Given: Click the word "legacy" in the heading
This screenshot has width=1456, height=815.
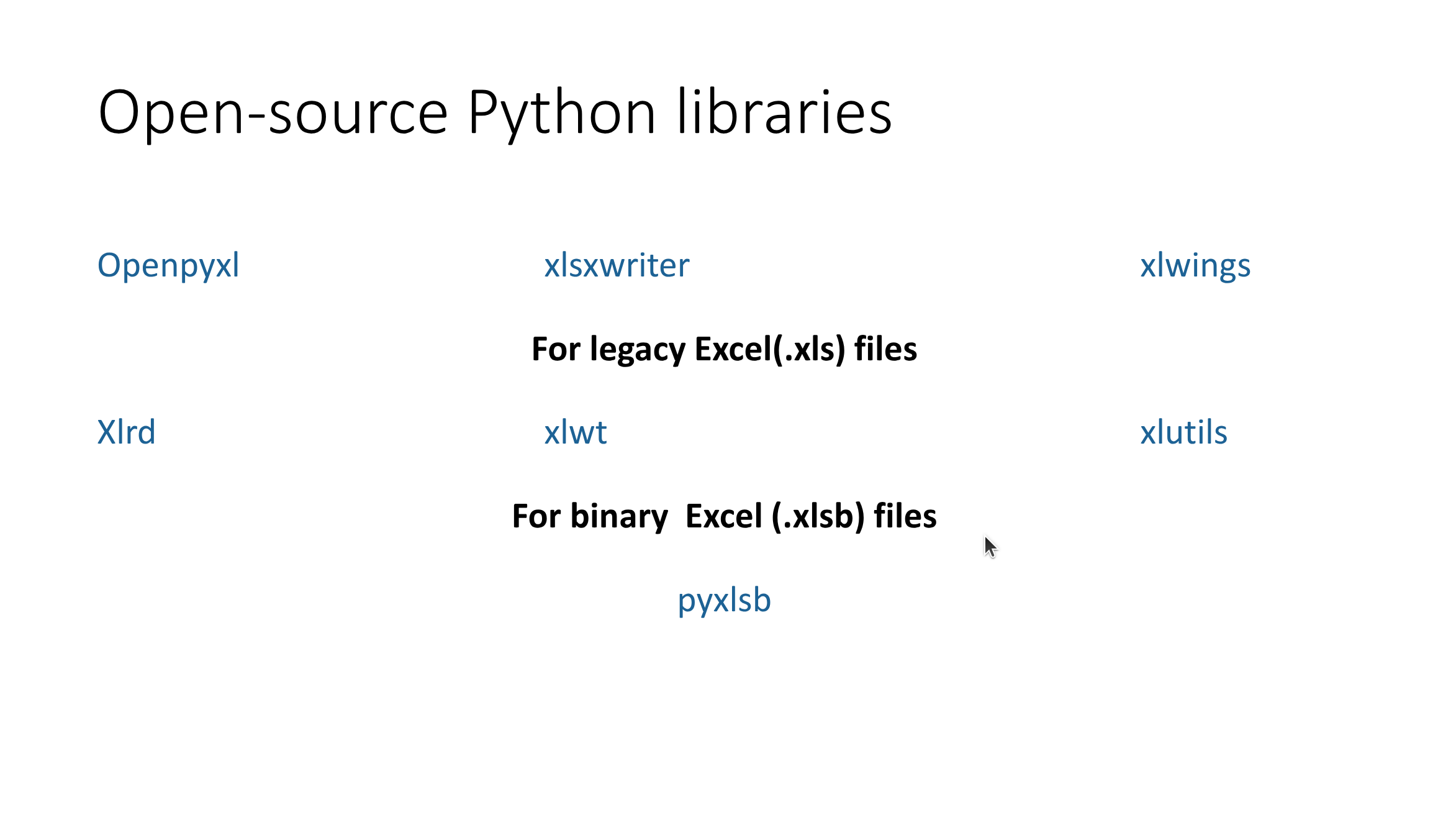Looking at the screenshot, I should (x=638, y=349).
